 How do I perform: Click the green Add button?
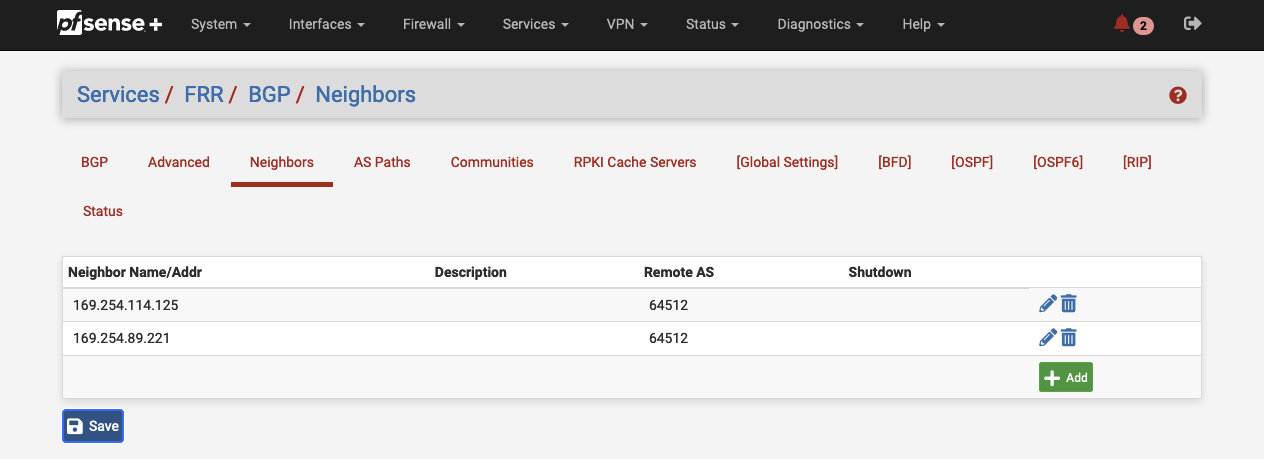(x=1065, y=377)
